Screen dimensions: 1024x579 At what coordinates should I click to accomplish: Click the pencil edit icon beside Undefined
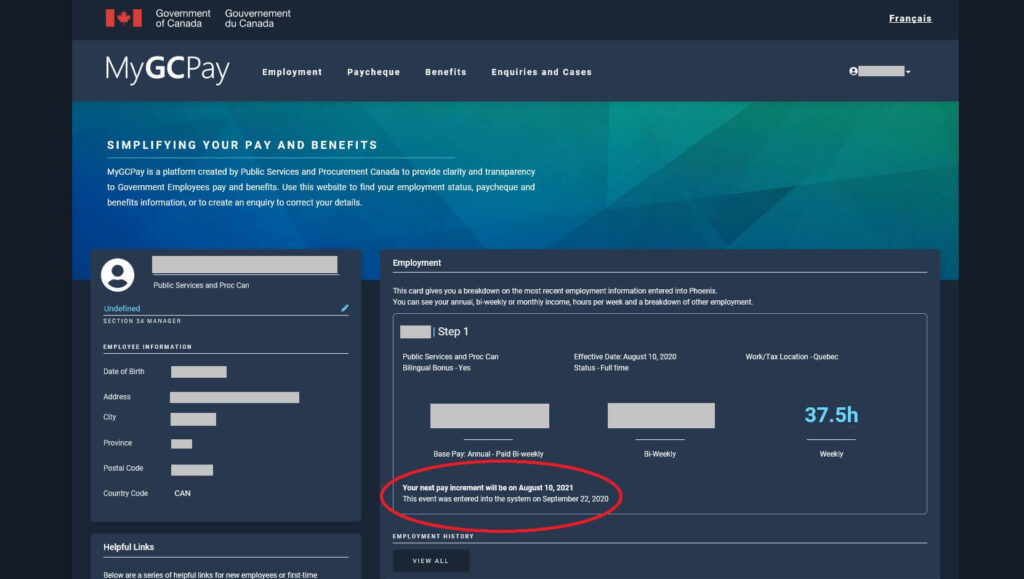344,308
